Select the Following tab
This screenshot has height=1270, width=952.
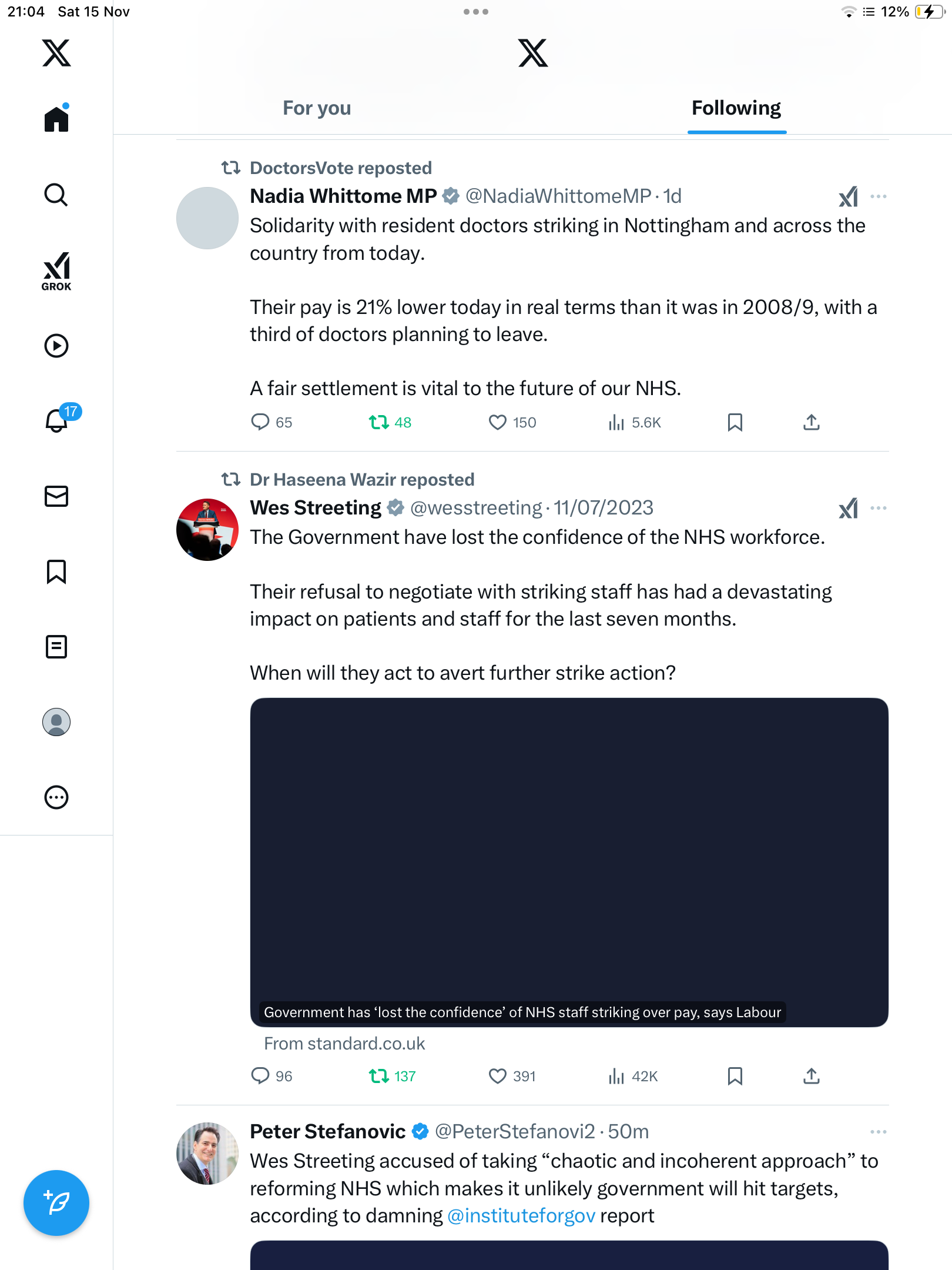point(736,108)
